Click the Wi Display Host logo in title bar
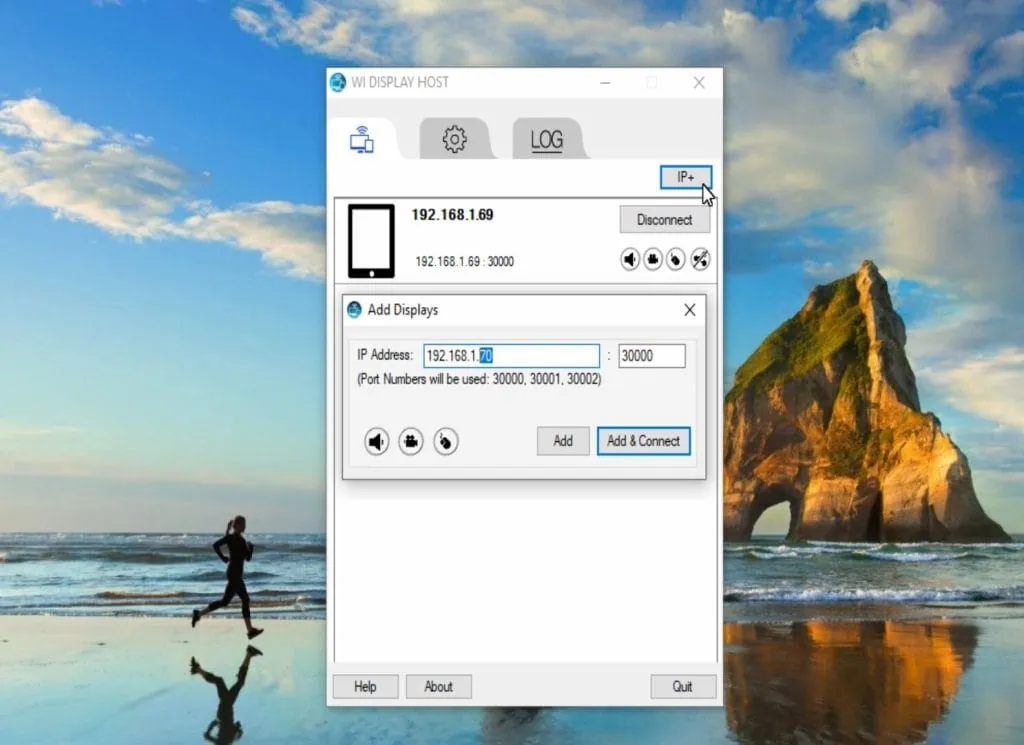The image size is (1024, 745). coord(337,83)
